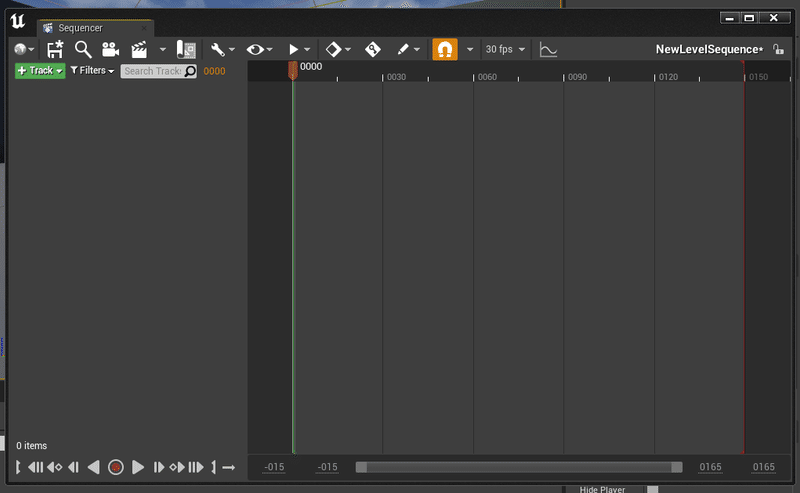Click frame 0060 on the timeline ruler
Viewport: 800px width, 493px height.
pos(487,77)
